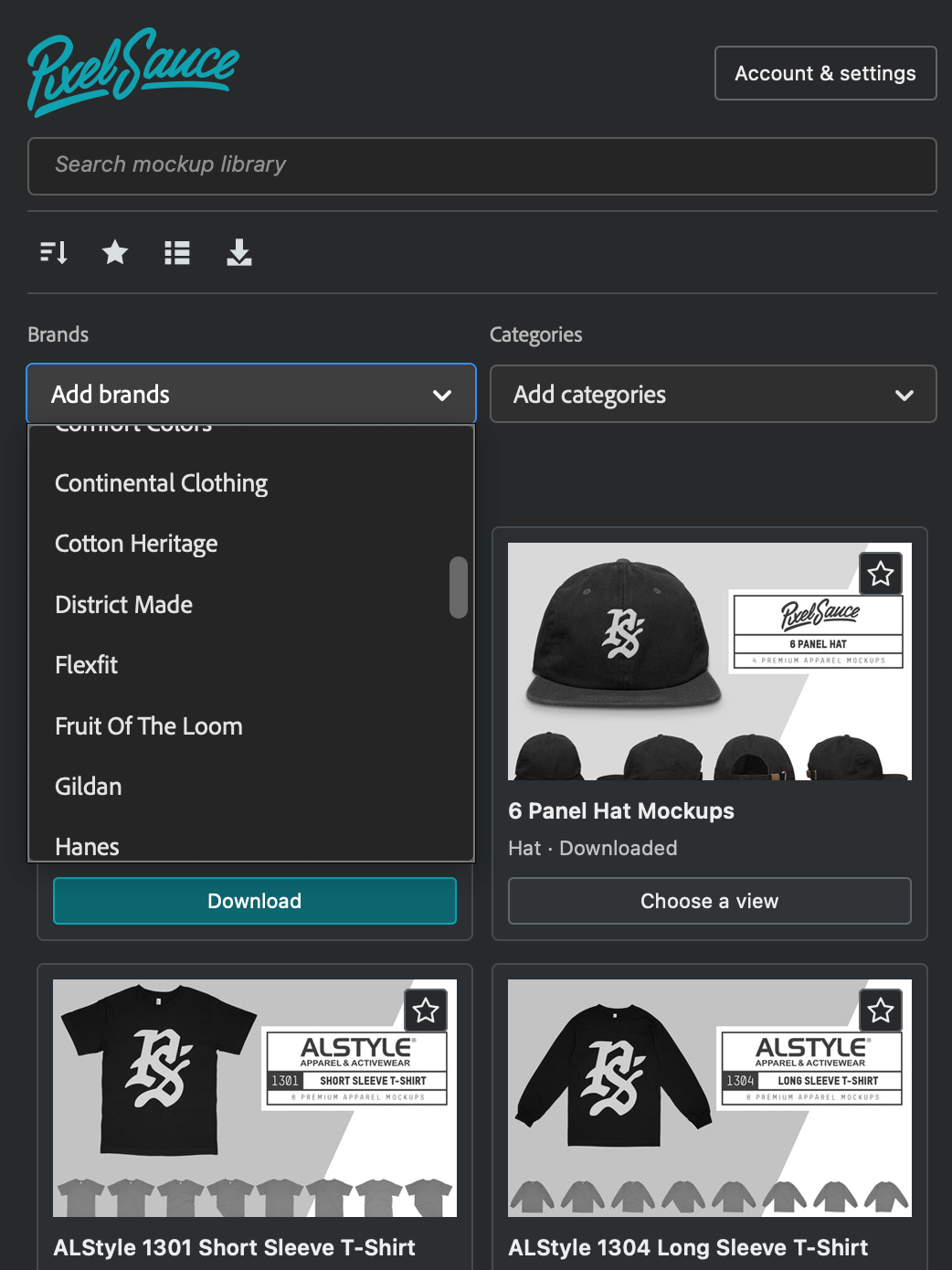Select Fruit Of The Loom brand
This screenshot has width=952, height=1270.
pyautogui.click(x=251, y=726)
